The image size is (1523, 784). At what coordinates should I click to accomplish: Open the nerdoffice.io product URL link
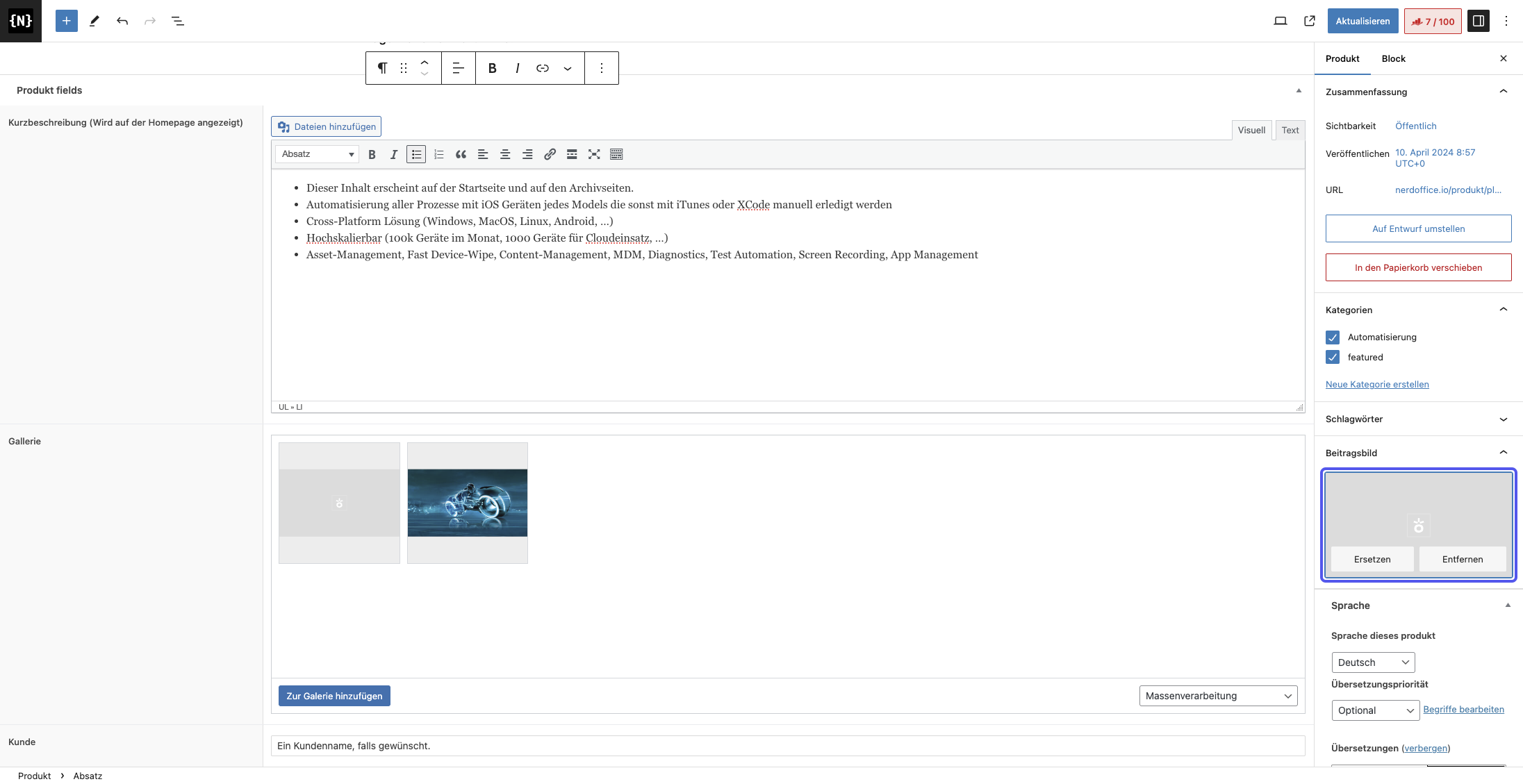tap(1448, 190)
